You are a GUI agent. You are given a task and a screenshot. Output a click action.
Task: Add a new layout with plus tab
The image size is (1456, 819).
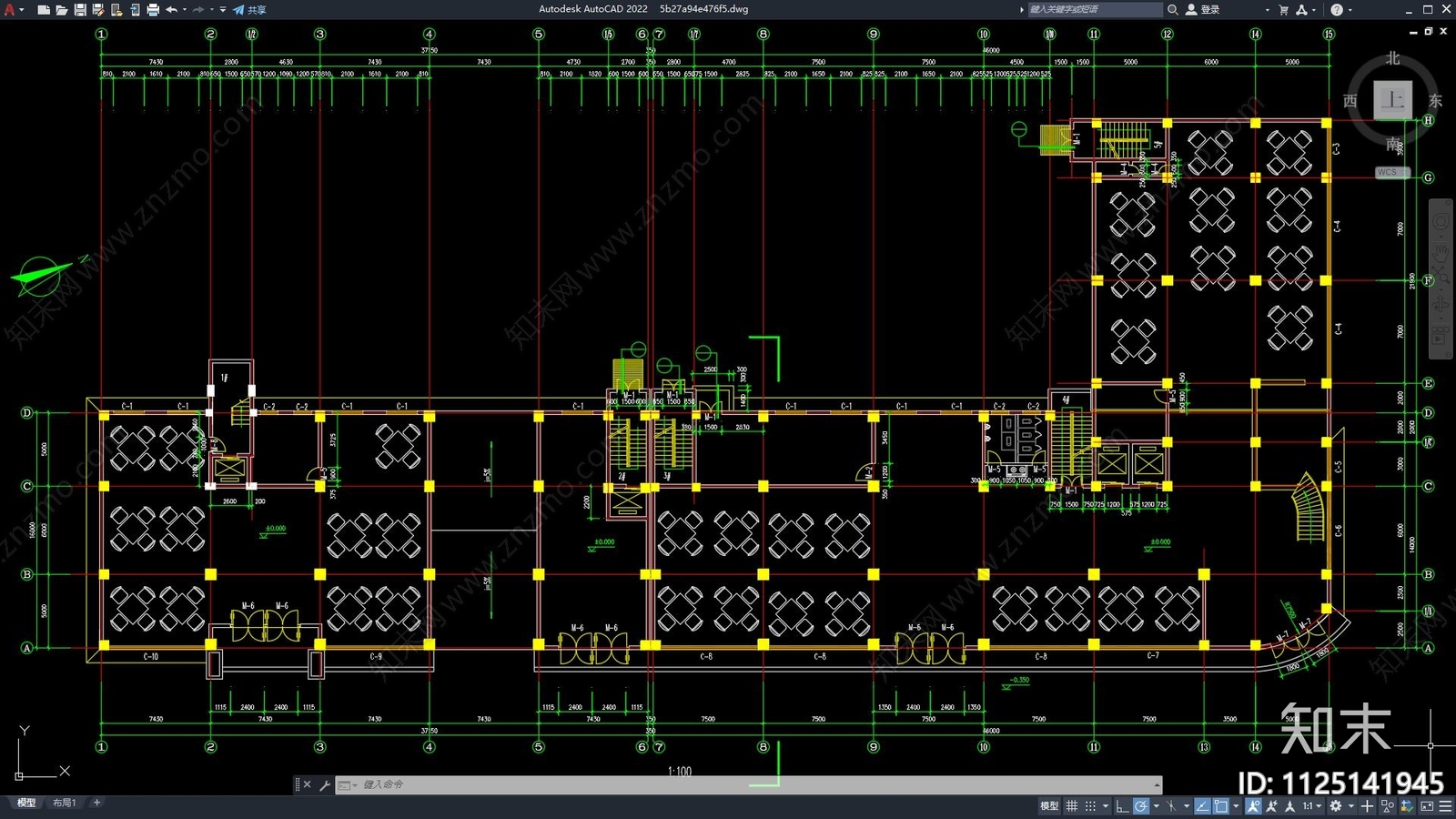[96, 803]
